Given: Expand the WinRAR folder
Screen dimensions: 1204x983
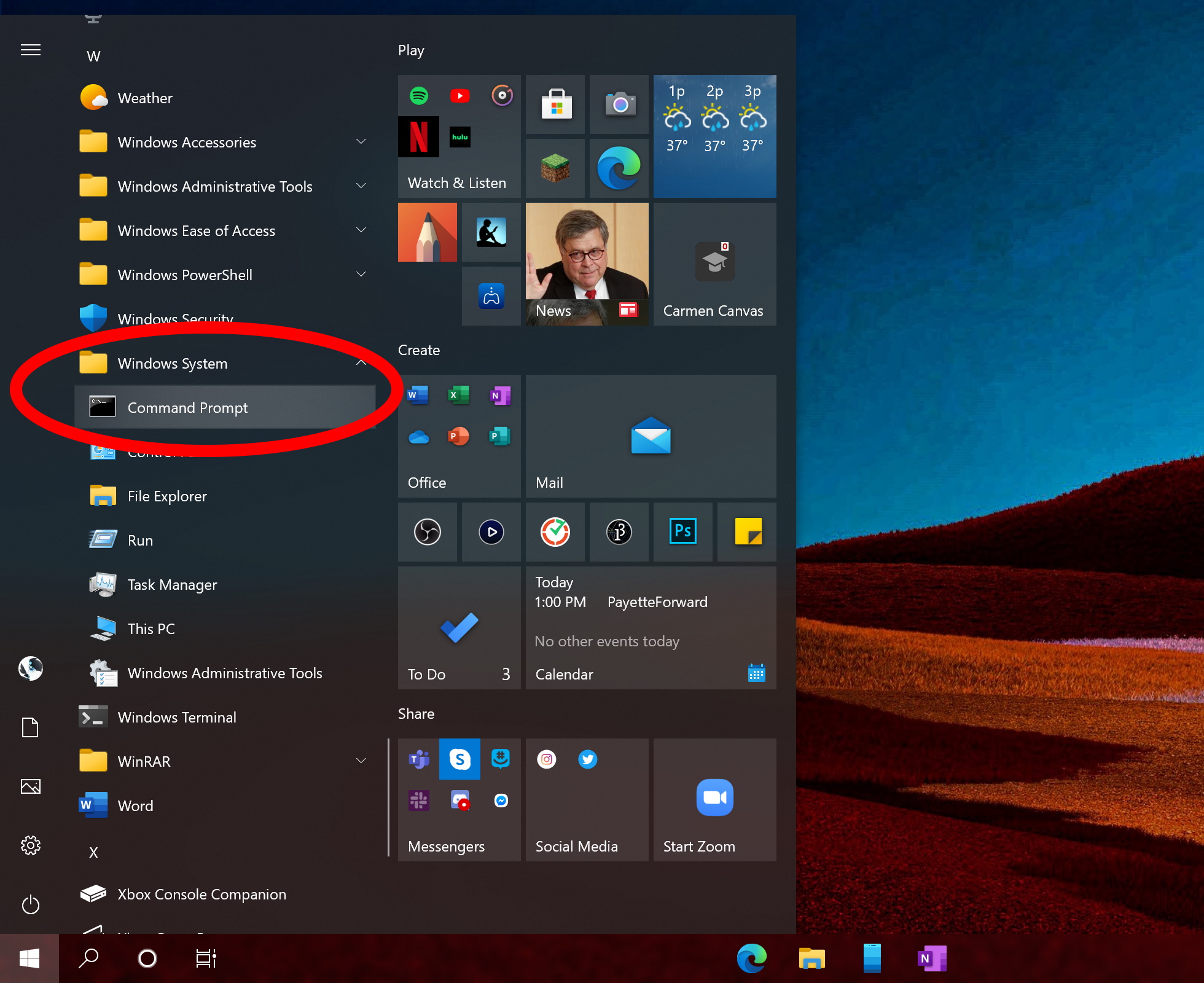Looking at the screenshot, I should pos(361,761).
